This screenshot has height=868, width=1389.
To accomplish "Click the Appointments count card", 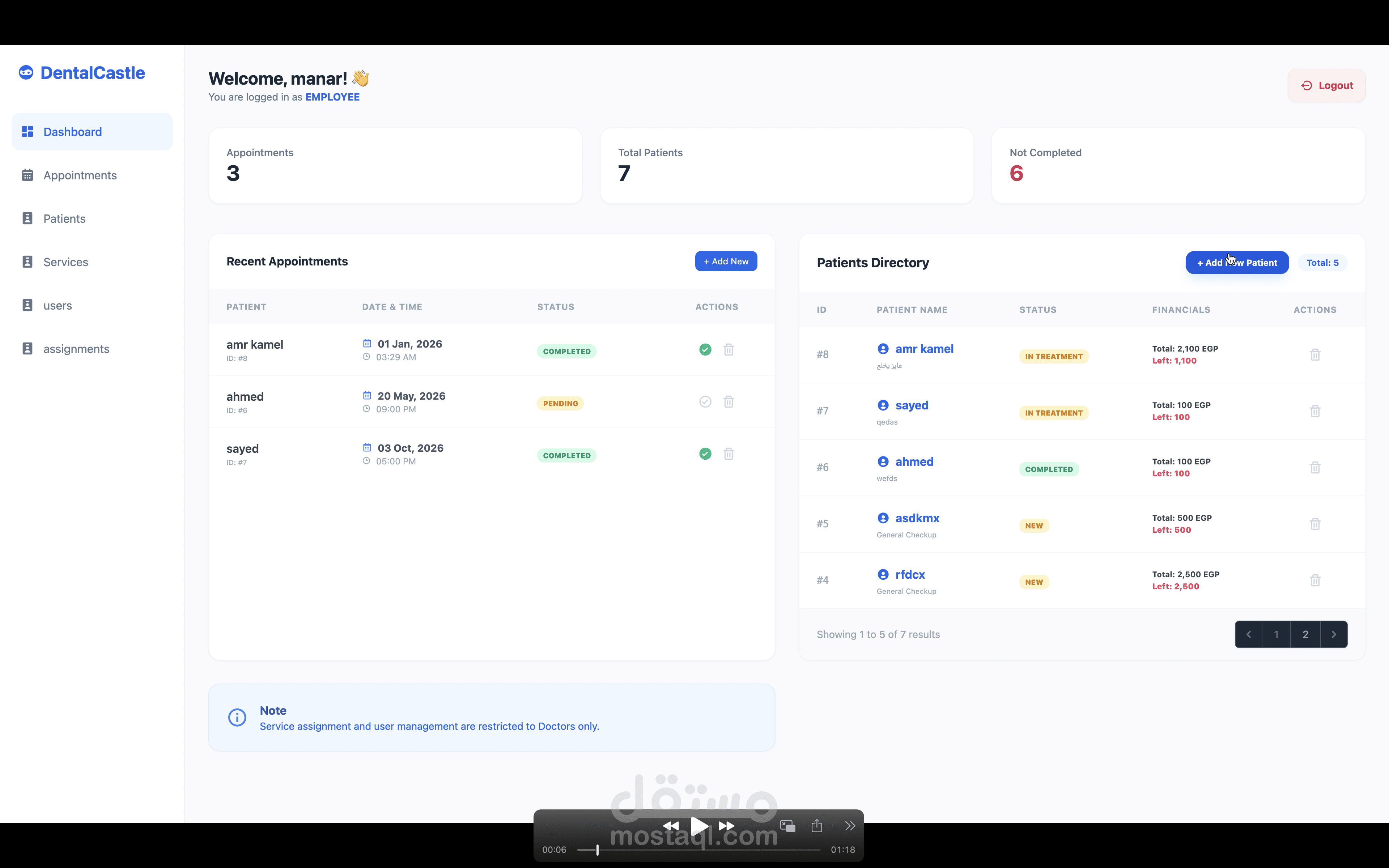I will pyautogui.click(x=395, y=166).
